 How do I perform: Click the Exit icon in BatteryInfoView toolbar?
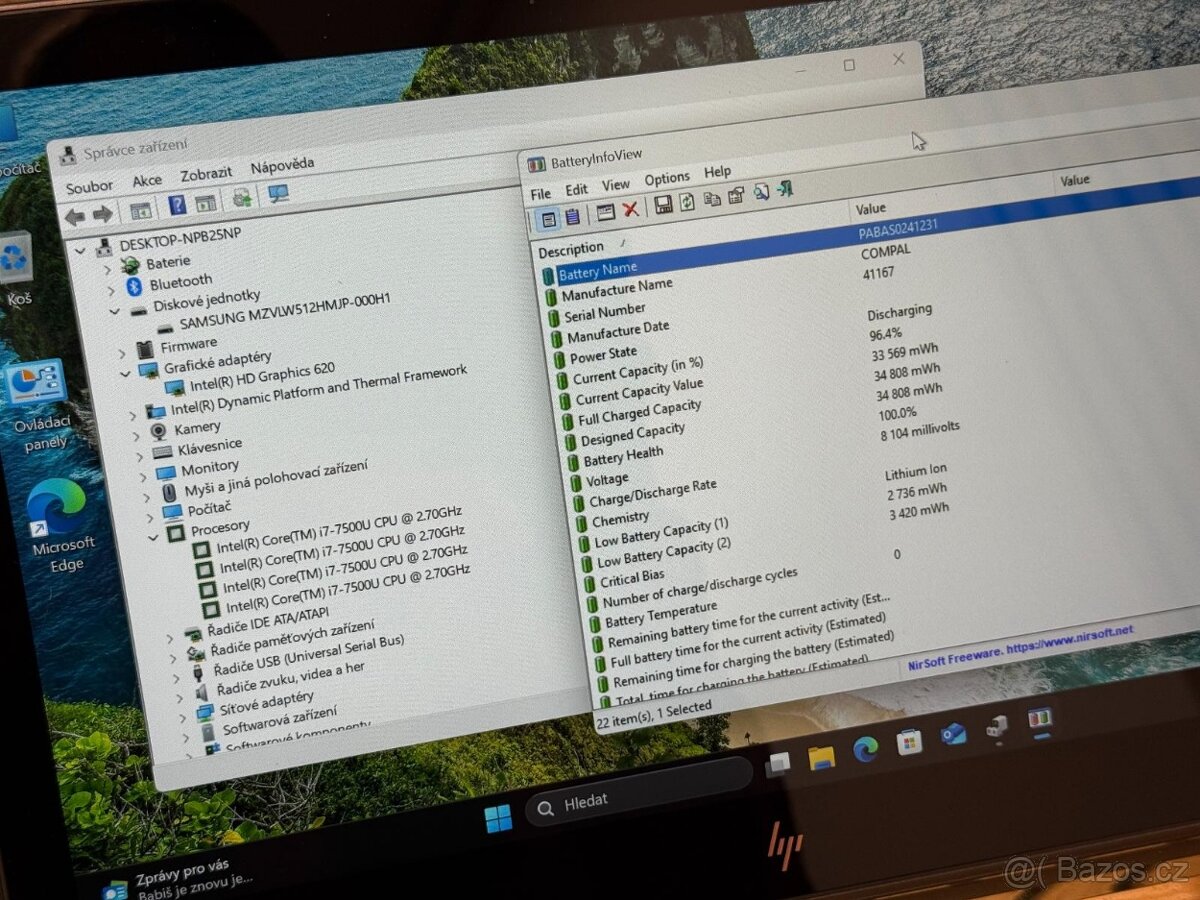[785, 189]
